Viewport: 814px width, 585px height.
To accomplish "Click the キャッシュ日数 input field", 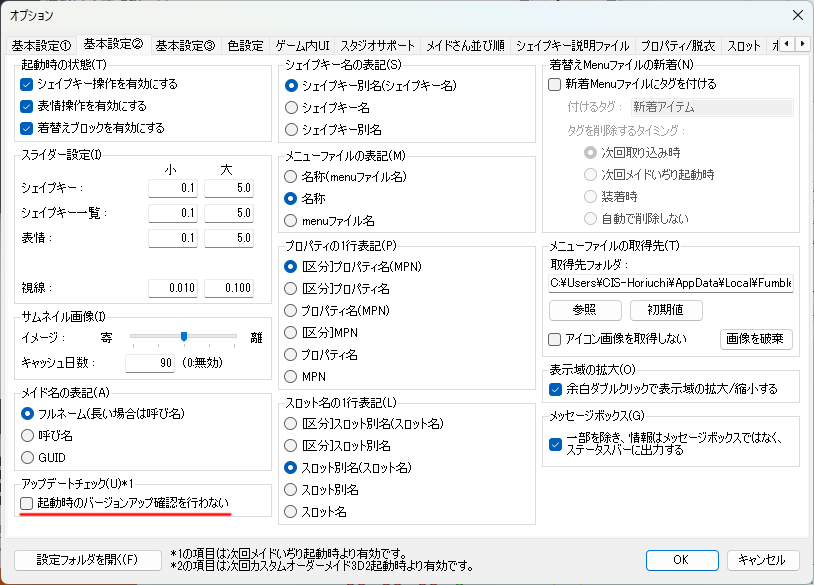I will 150,361.
